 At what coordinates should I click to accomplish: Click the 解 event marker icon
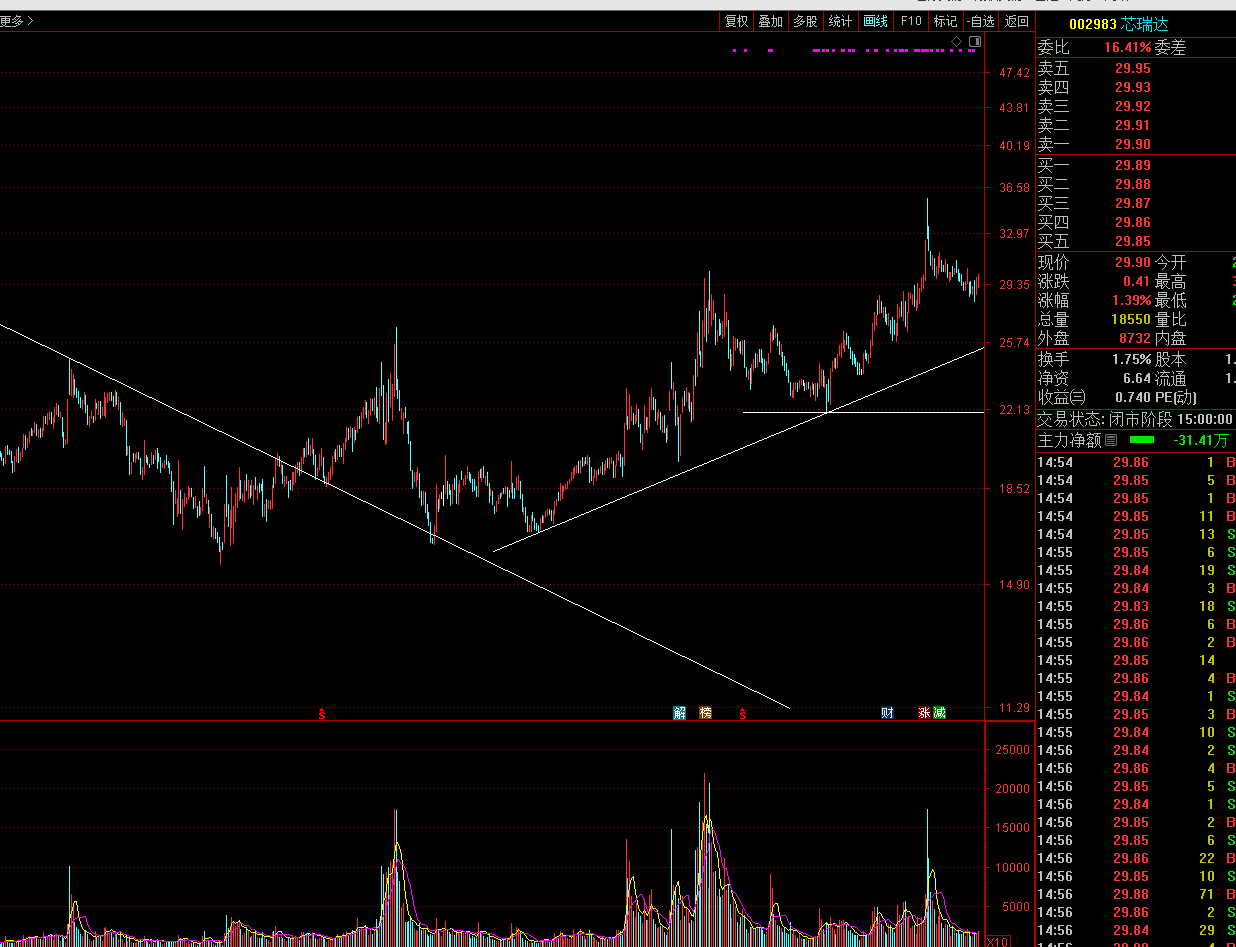(680, 713)
